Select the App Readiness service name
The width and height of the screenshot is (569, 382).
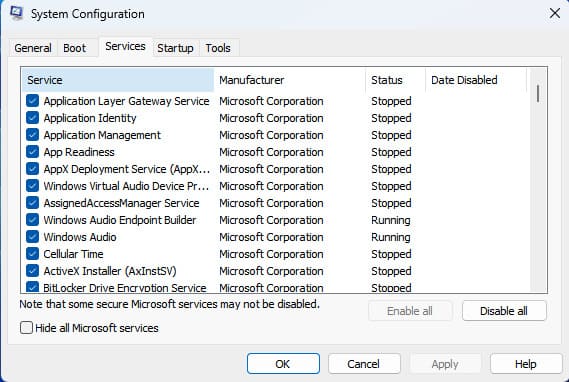click(79, 152)
